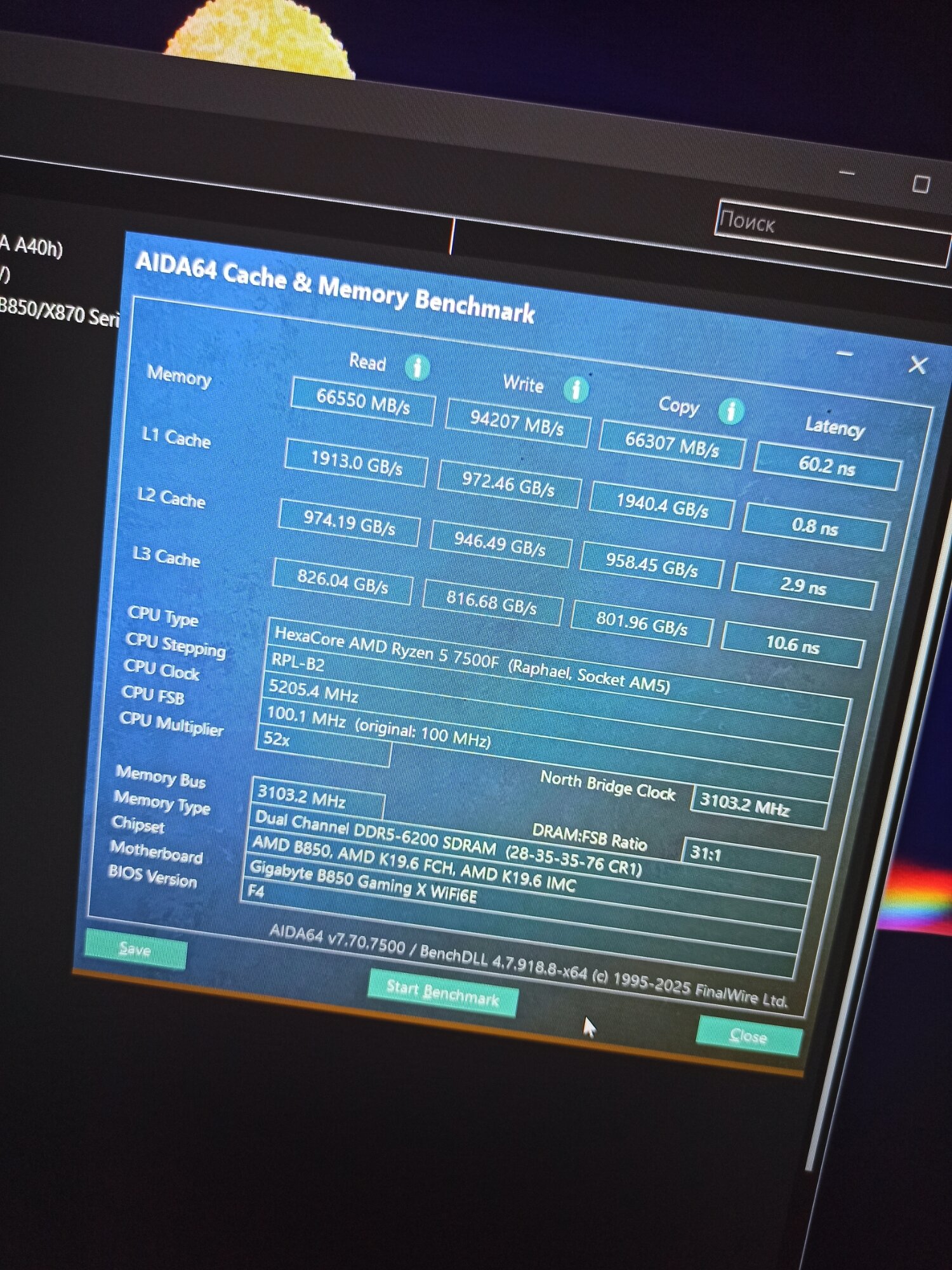The image size is (952, 1270).
Task: Select L2 Cache Copy 958.45 GB/s
Action: pyautogui.click(x=652, y=565)
